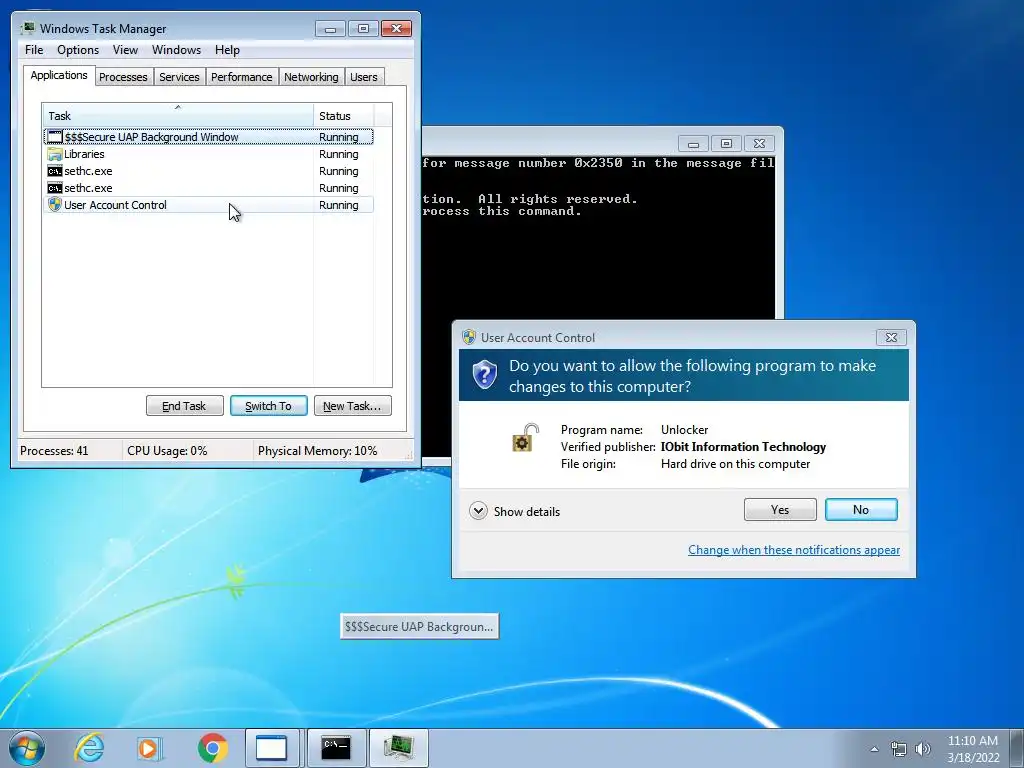Switch to Command Prompt taskbar button

click(x=336, y=748)
